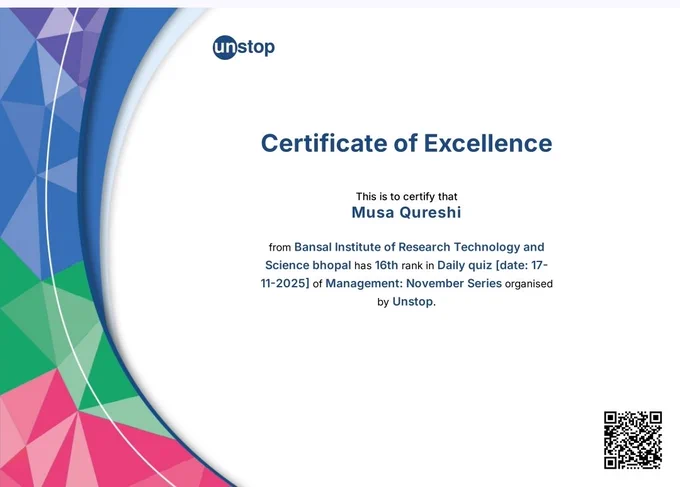The image size is (680, 487).
Task: Click the "Daily quiz" text
Action: coord(464,265)
